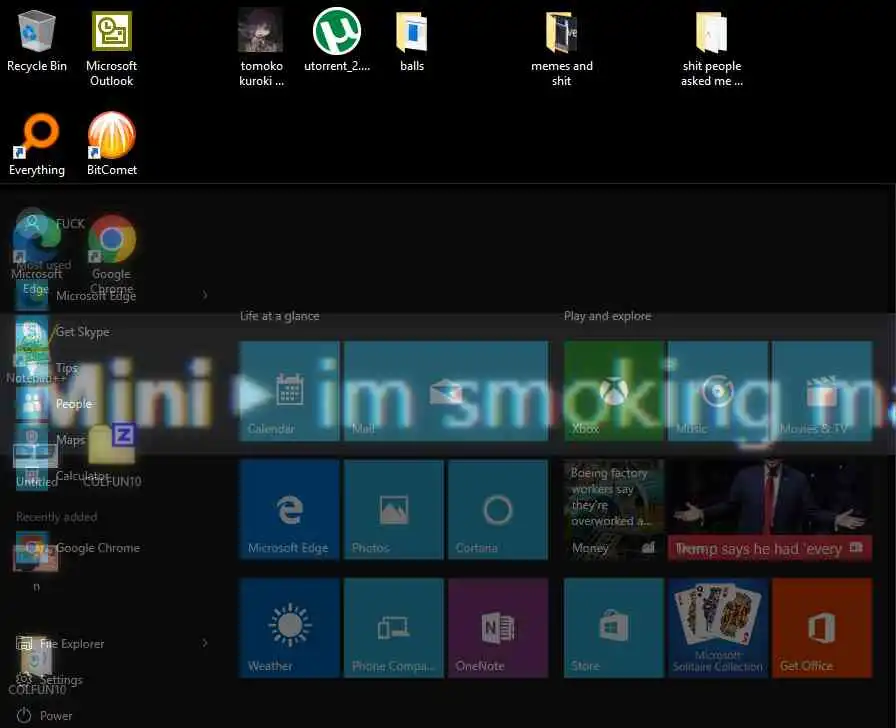Click the Recently added section label
The width and height of the screenshot is (896, 728).
point(57,517)
